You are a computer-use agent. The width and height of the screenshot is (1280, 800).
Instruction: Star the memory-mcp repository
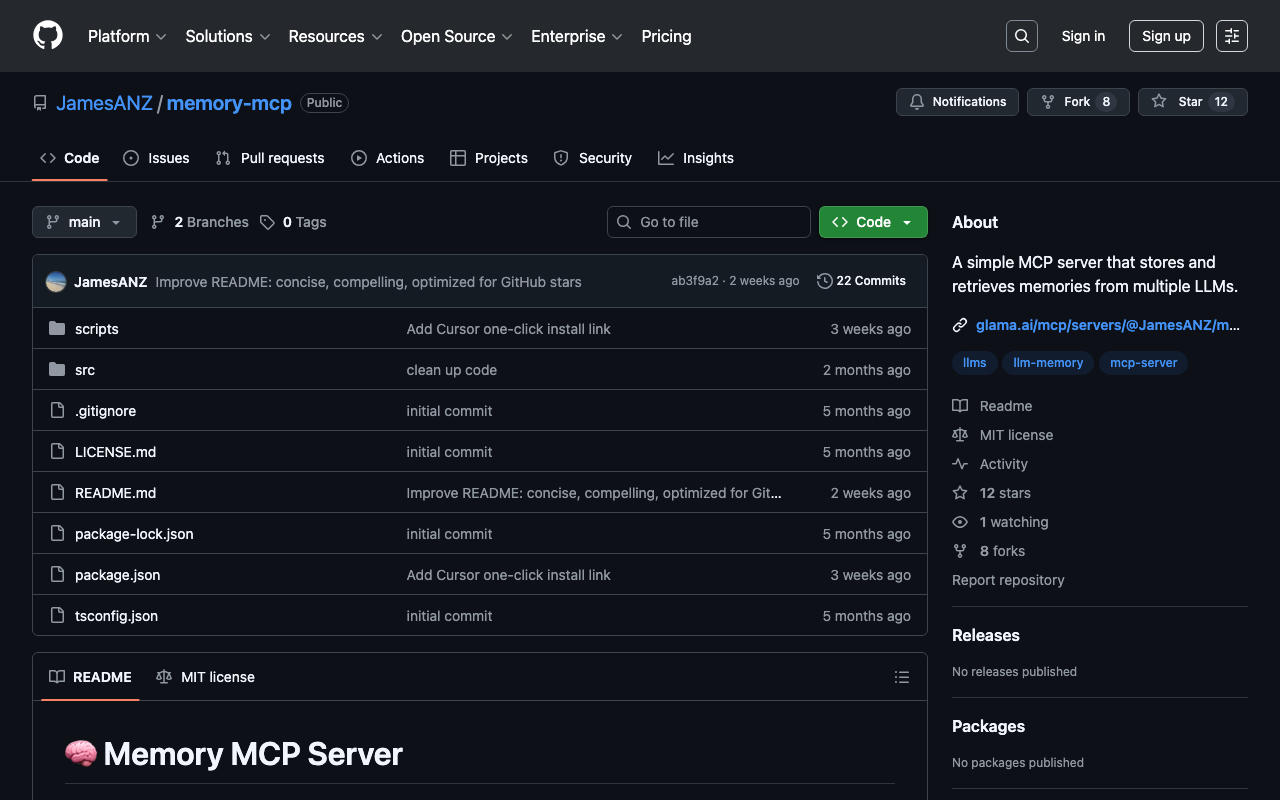pyautogui.click(x=1192, y=102)
